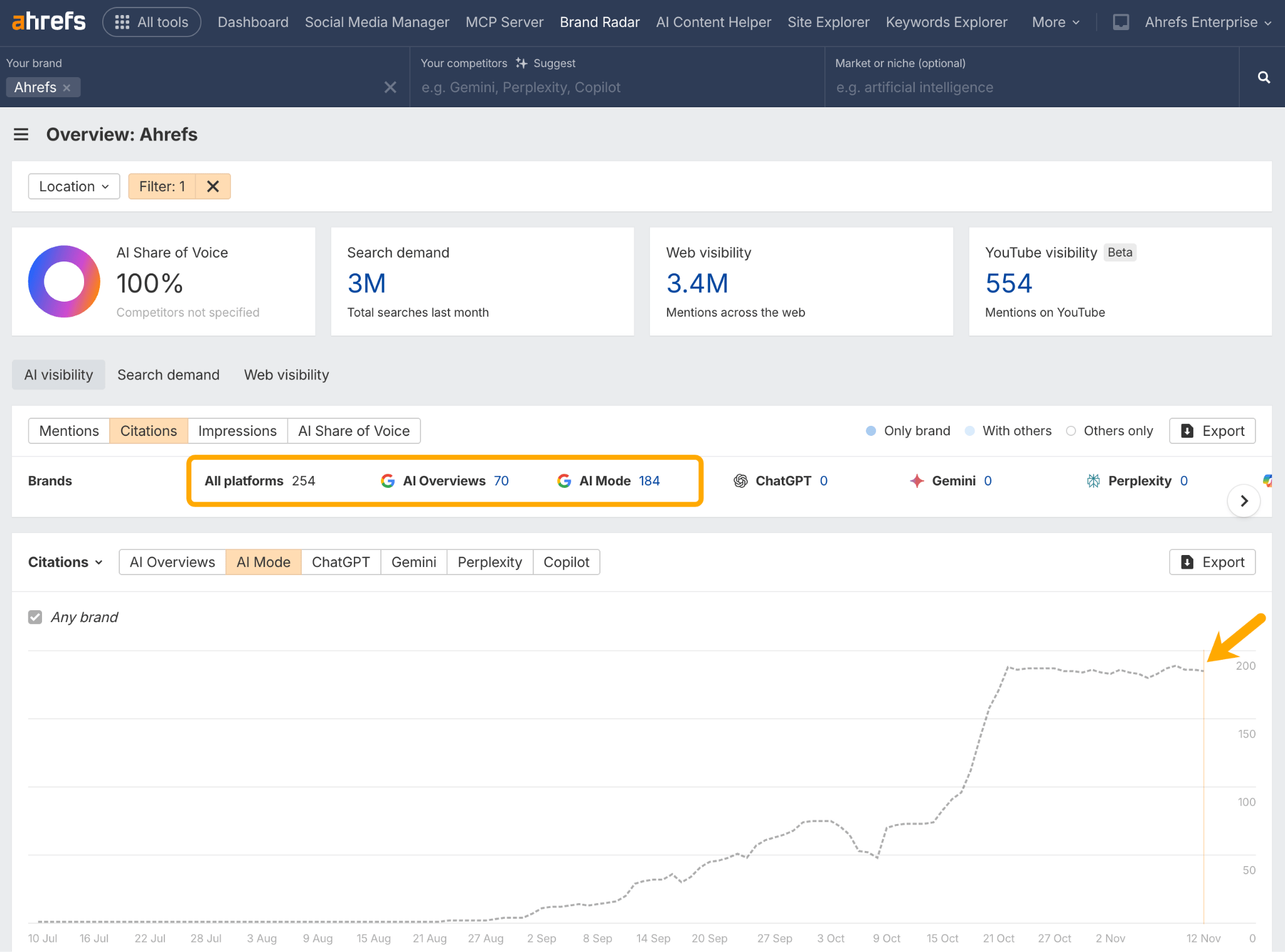Click the Google icon beside AI Overviews

coord(388,480)
